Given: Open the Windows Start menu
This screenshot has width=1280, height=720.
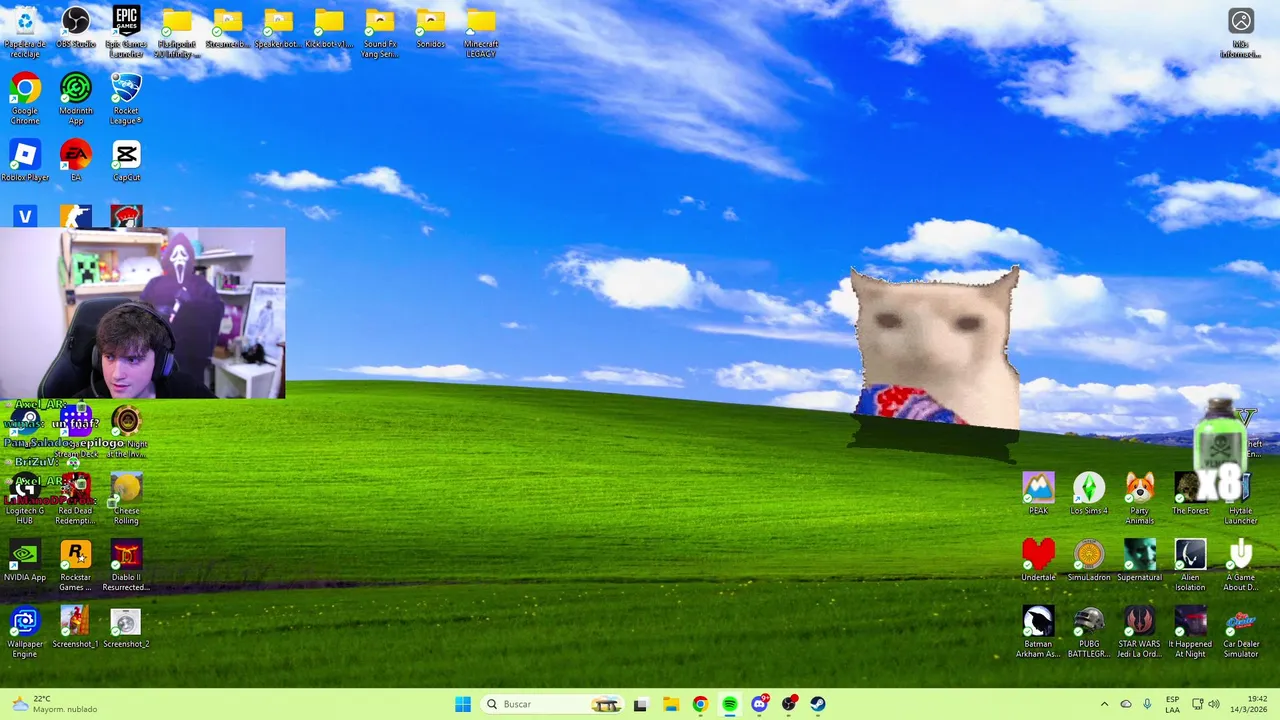Looking at the screenshot, I should [463, 704].
